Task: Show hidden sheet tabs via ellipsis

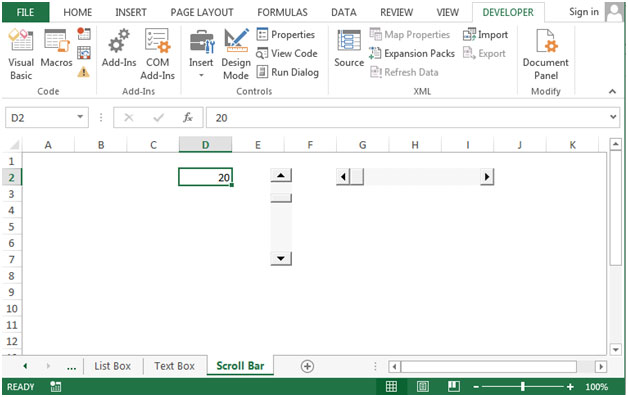Action: [71, 367]
